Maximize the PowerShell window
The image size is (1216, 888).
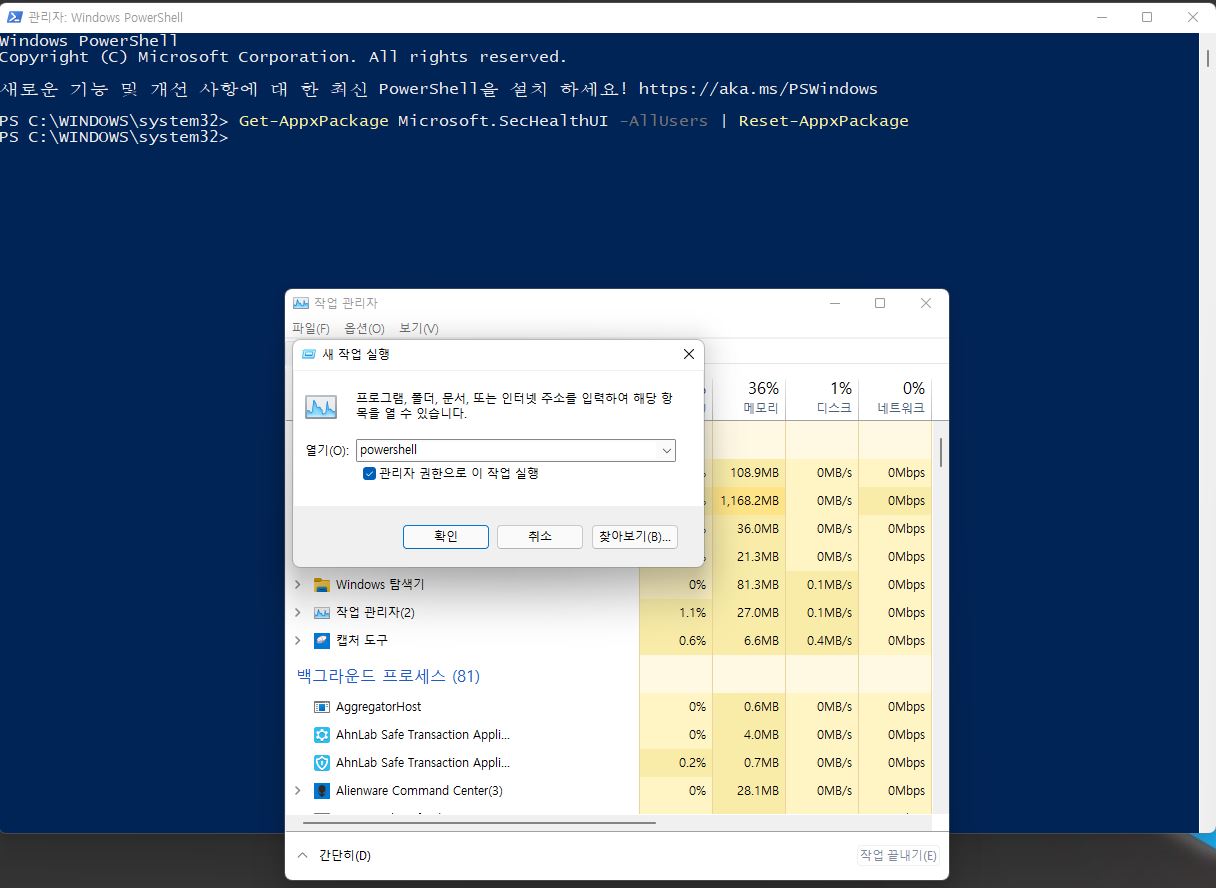[x=1147, y=17]
